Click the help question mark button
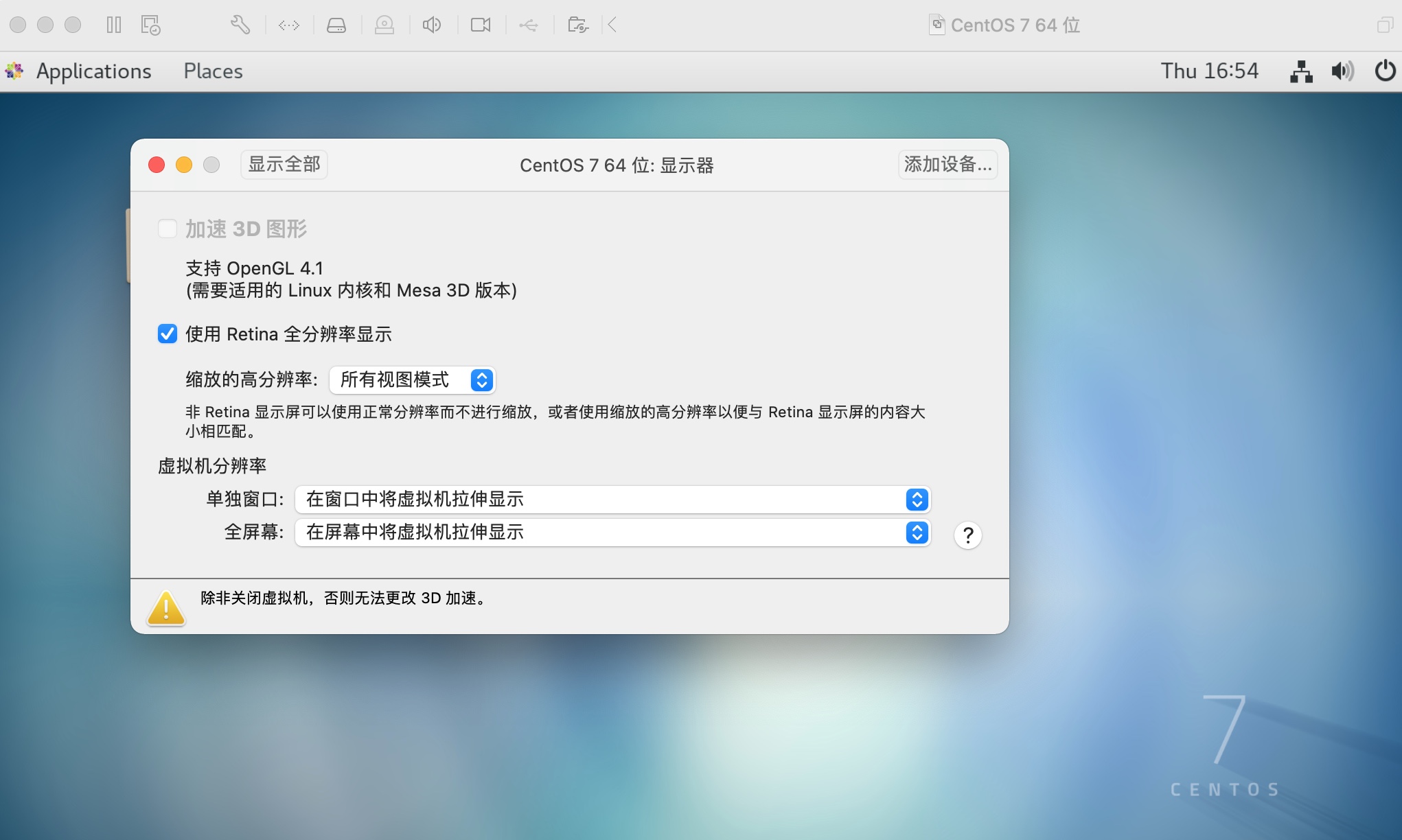1402x840 pixels. tap(968, 535)
